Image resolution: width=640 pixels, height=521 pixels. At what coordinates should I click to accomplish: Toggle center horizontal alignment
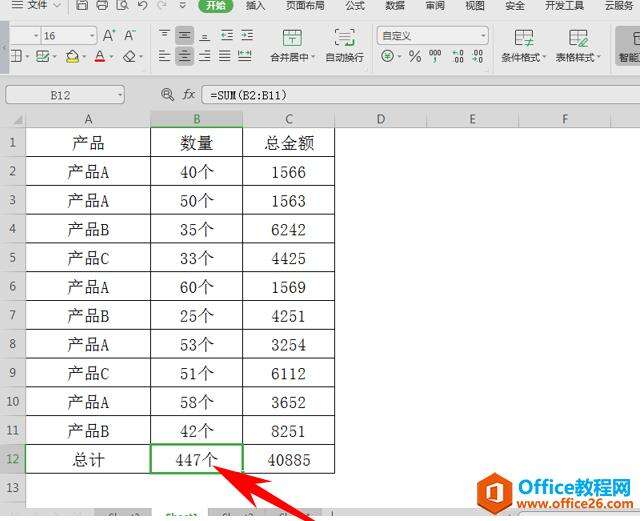[x=184, y=56]
